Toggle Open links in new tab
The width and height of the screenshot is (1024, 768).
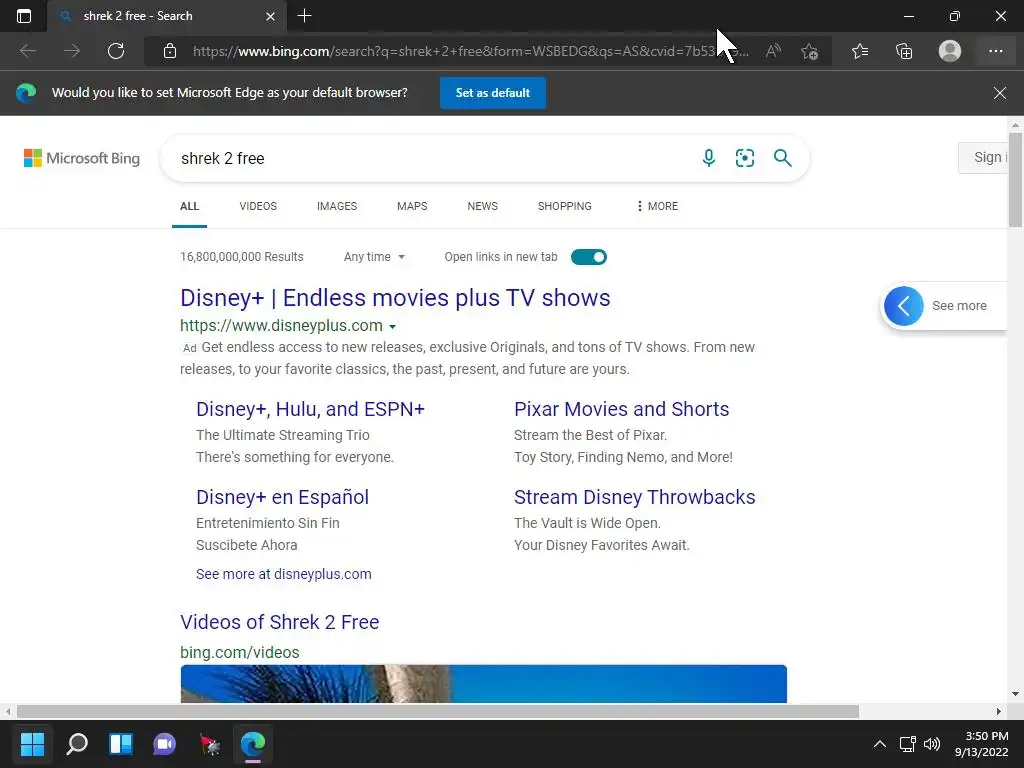click(588, 257)
